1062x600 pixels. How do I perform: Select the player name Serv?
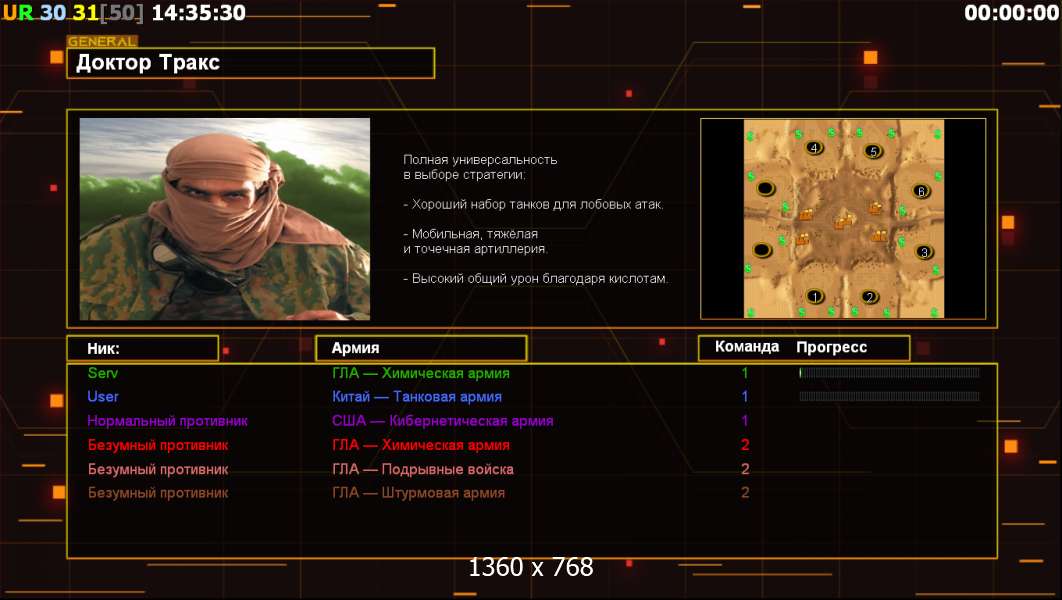click(103, 372)
